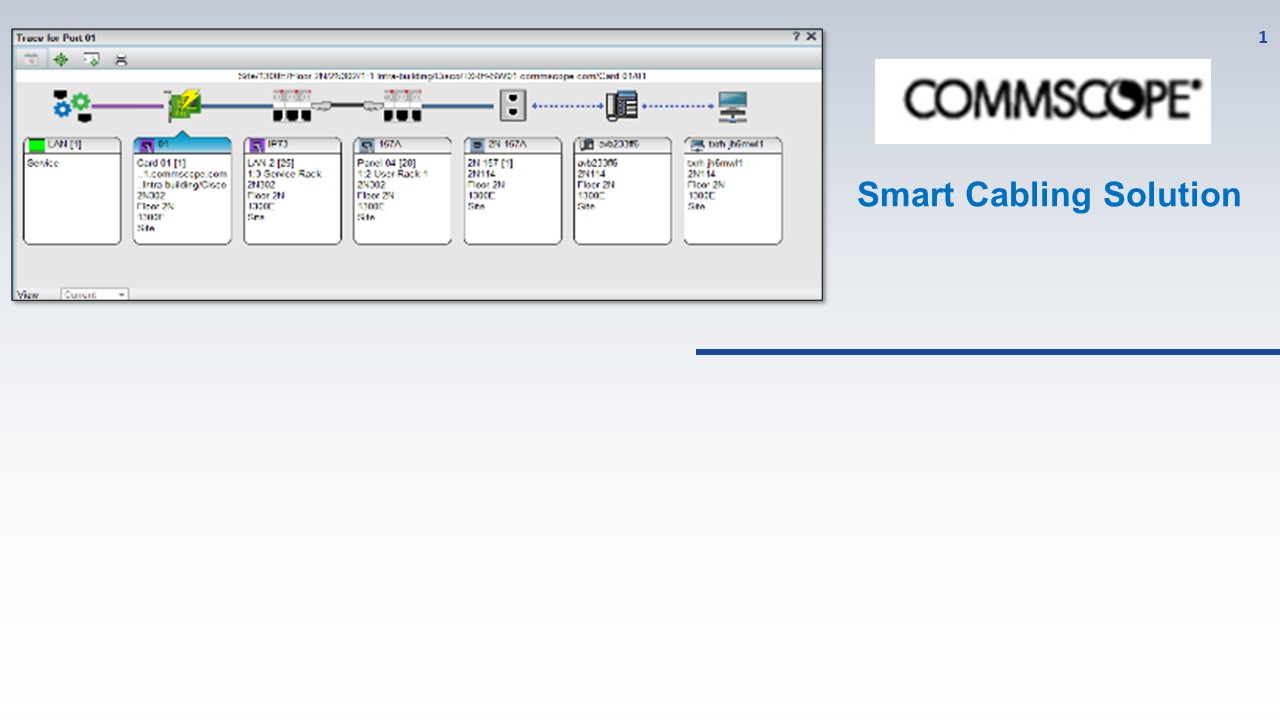This screenshot has width=1280, height=720.
Task: Click the help question mark icon
Action: pyautogui.click(x=797, y=36)
